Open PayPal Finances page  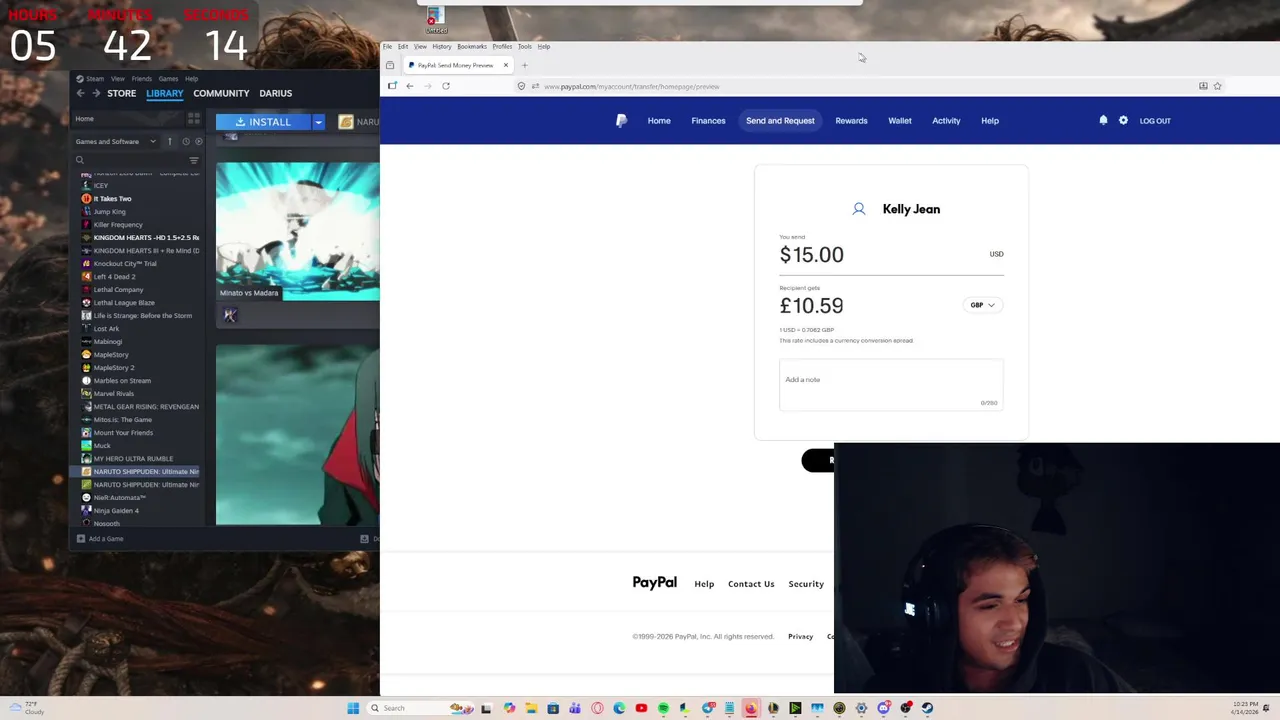[708, 120]
